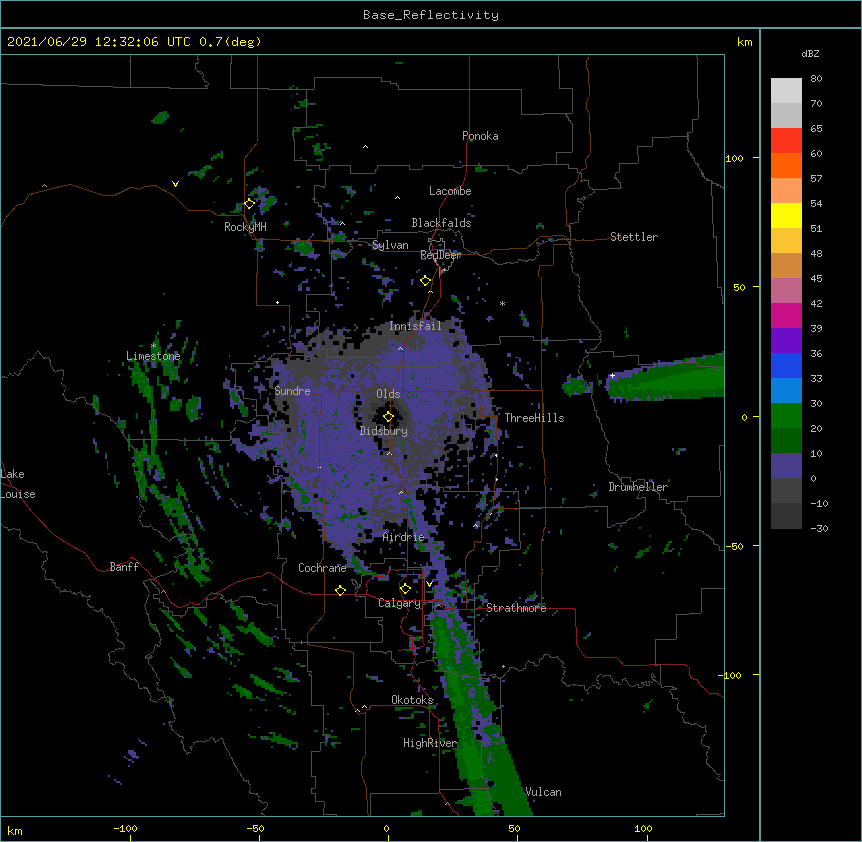Click the yellow diamond marker near RockyMH

(250, 204)
